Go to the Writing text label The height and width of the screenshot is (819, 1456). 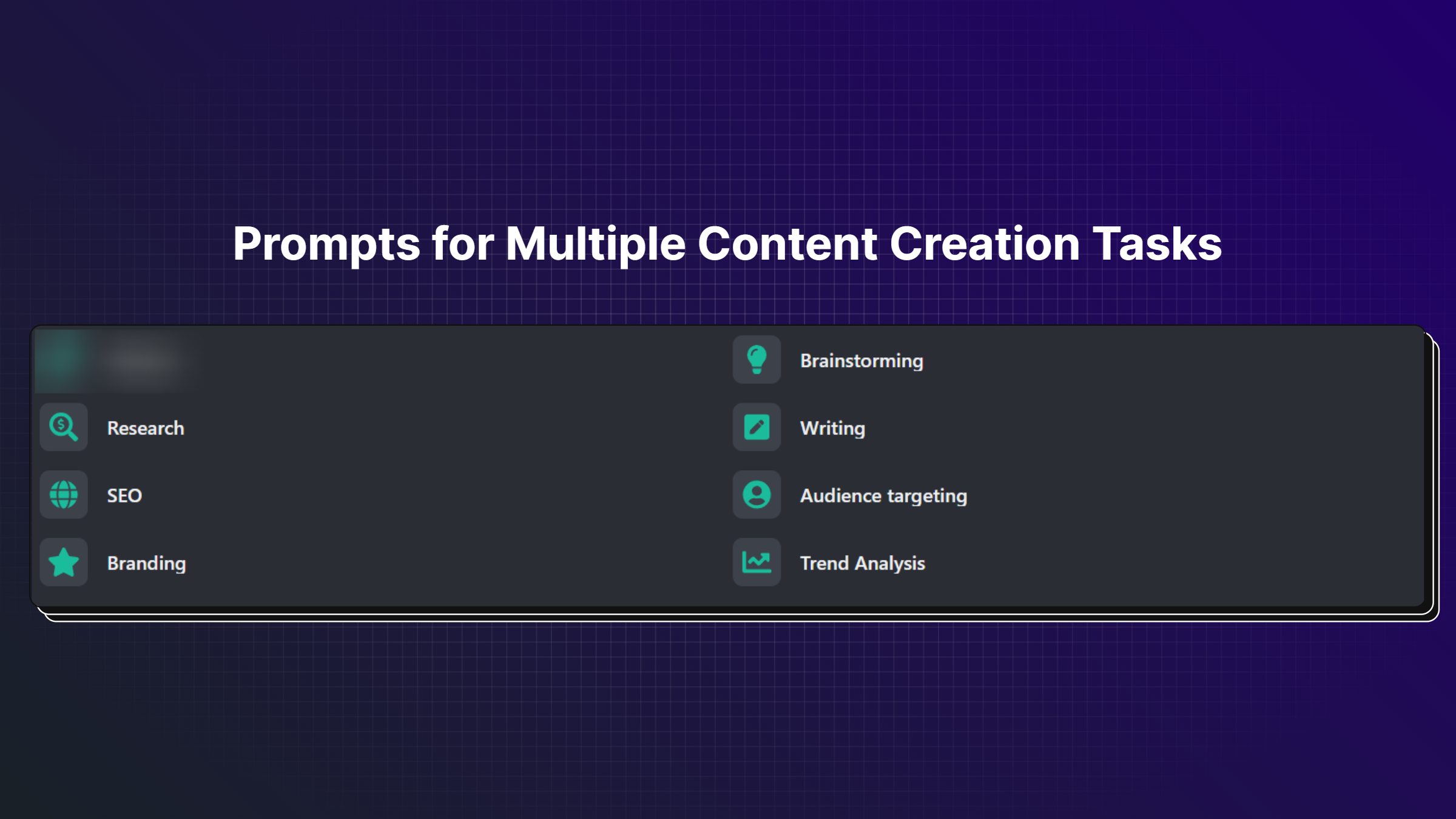click(832, 428)
